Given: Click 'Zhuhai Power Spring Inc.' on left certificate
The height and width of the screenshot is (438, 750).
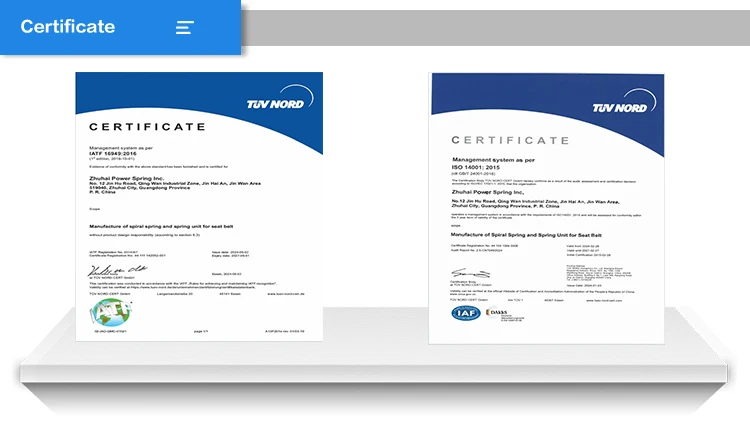Looking at the screenshot, I should (127, 178).
